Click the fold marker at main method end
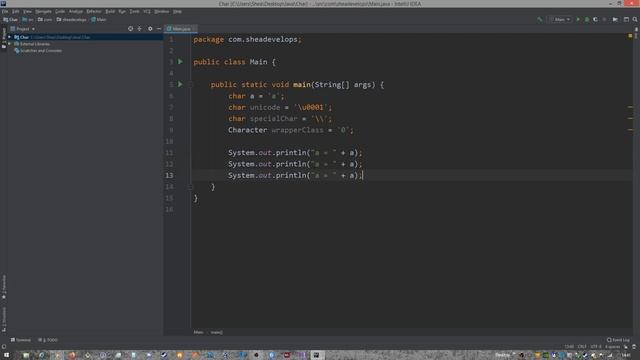This screenshot has height=360, width=640. [190, 187]
